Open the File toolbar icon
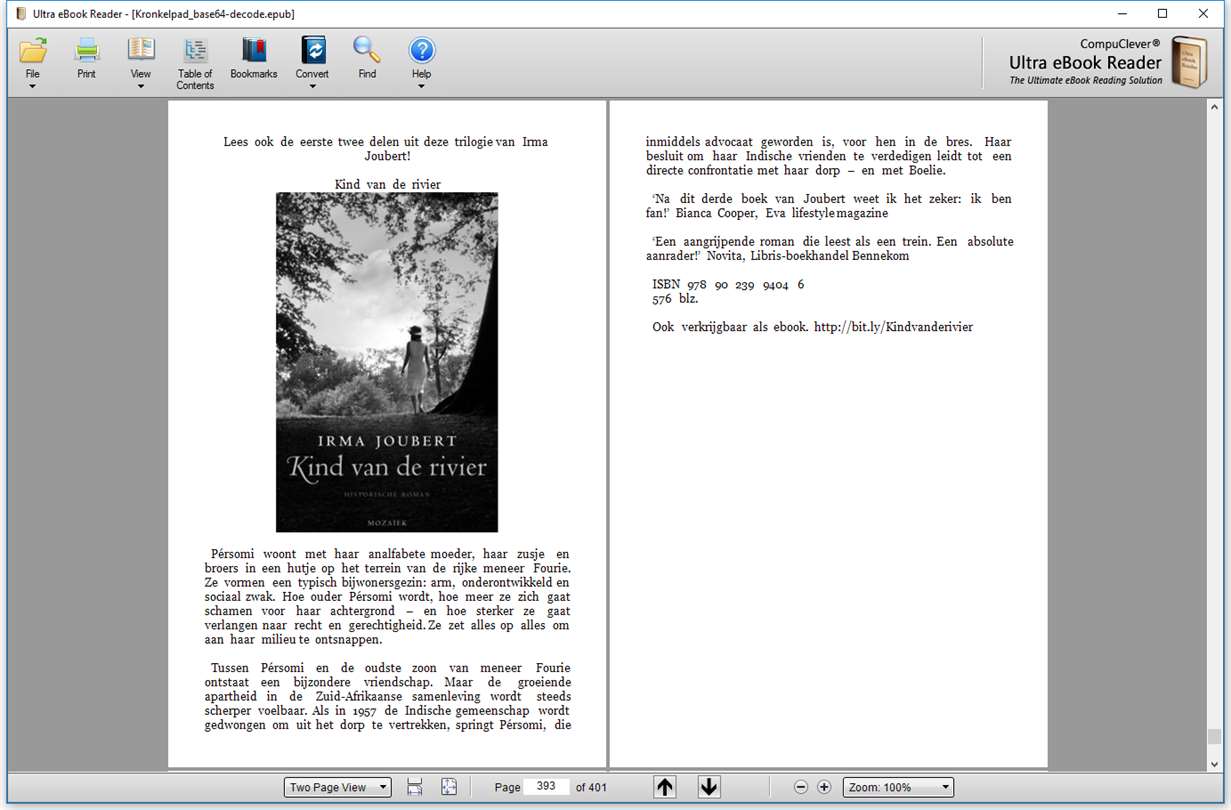The image size is (1231, 810). click(33, 50)
